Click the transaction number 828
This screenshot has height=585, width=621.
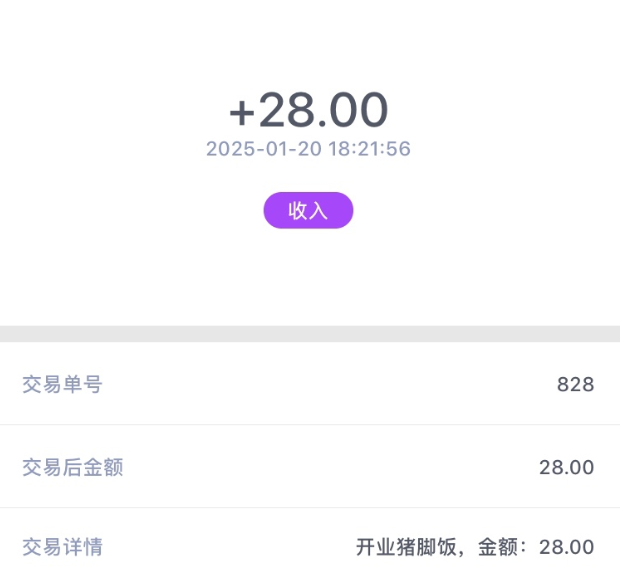coord(575,384)
